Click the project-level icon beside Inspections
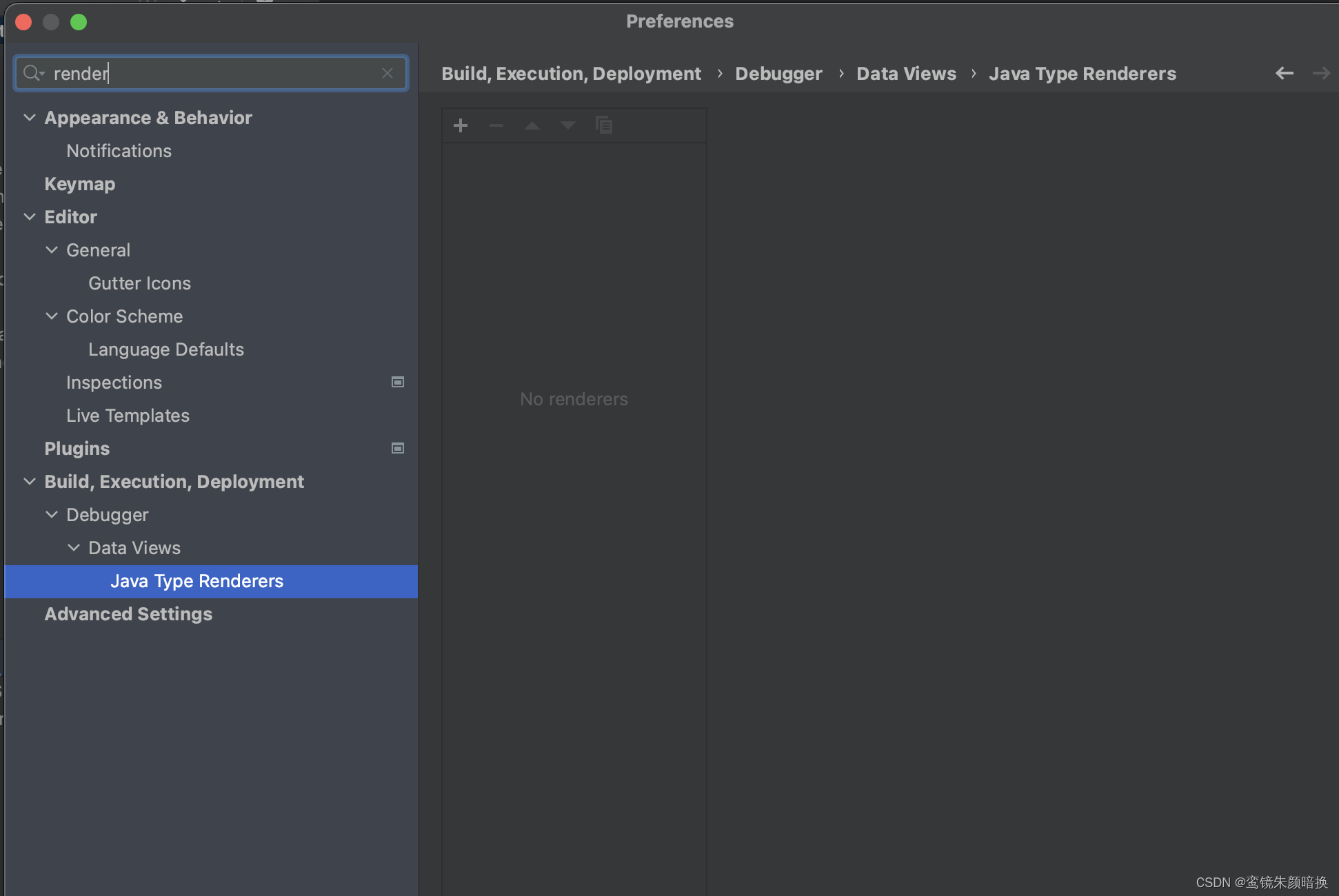Screen dimensions: 1339x896 [398, 382]
